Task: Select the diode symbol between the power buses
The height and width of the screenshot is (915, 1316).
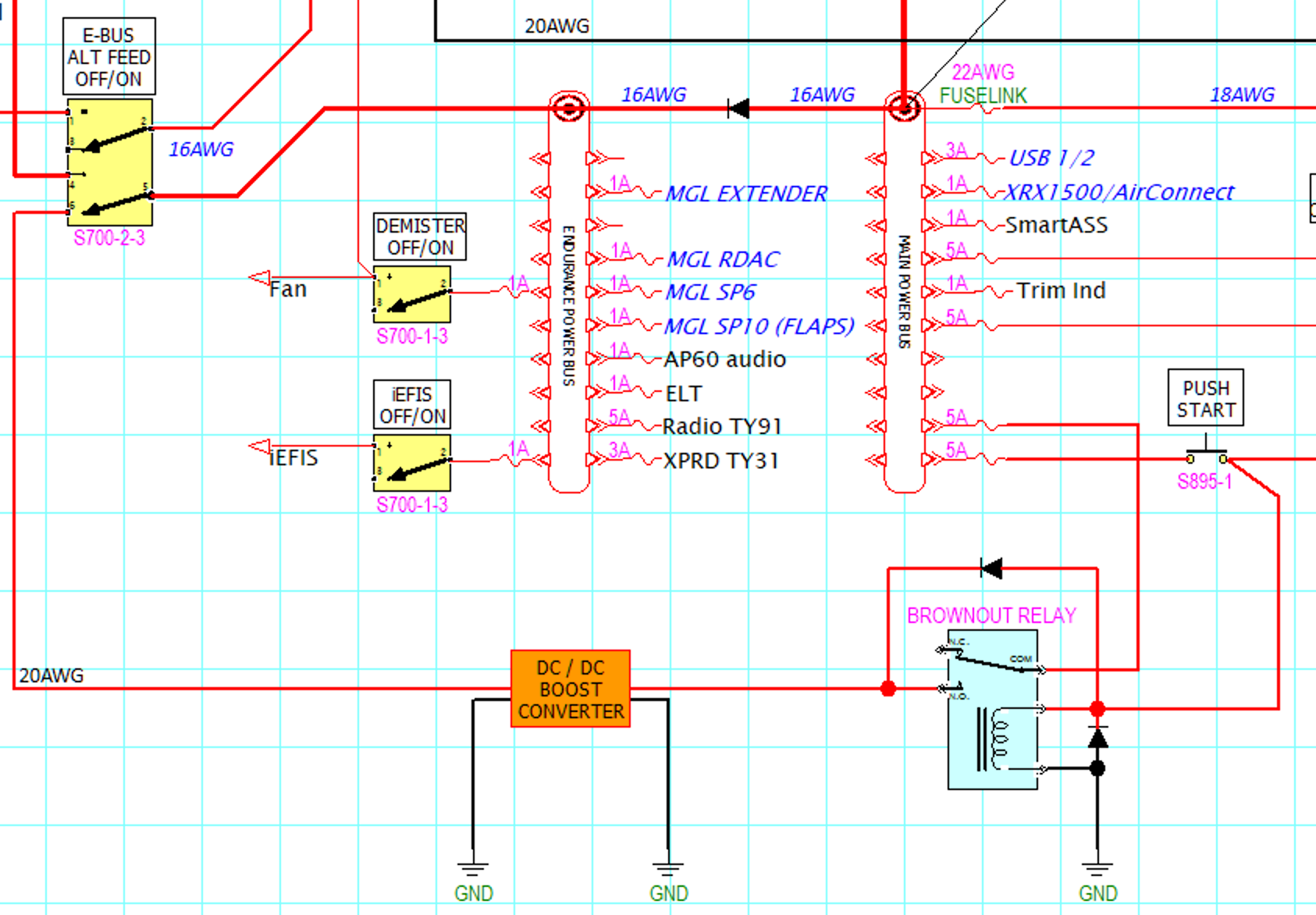Action: point(737,109)
